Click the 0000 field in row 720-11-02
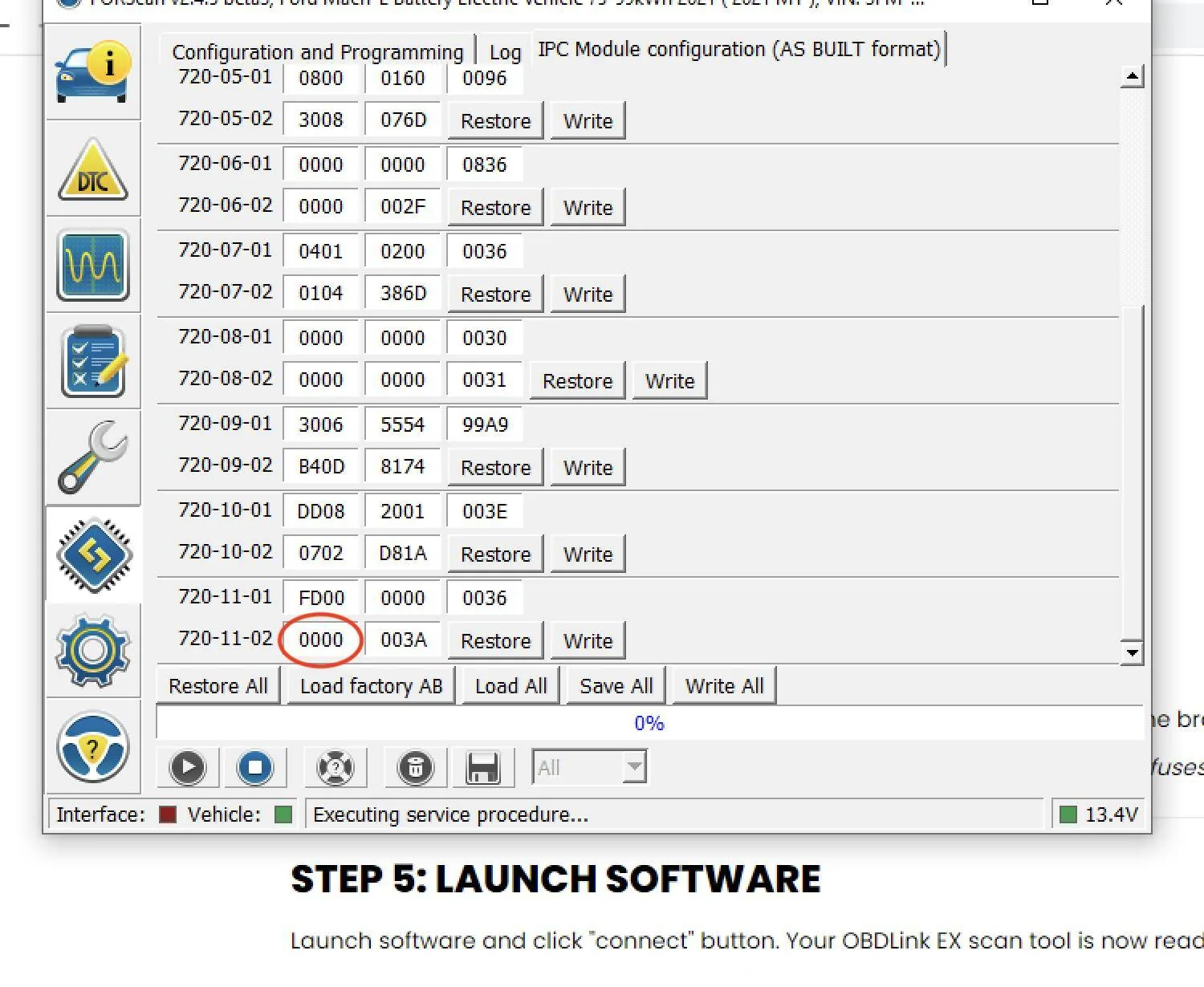This screenshot has height=987, width=1204. pyautogui.click(x=321, y=640)
